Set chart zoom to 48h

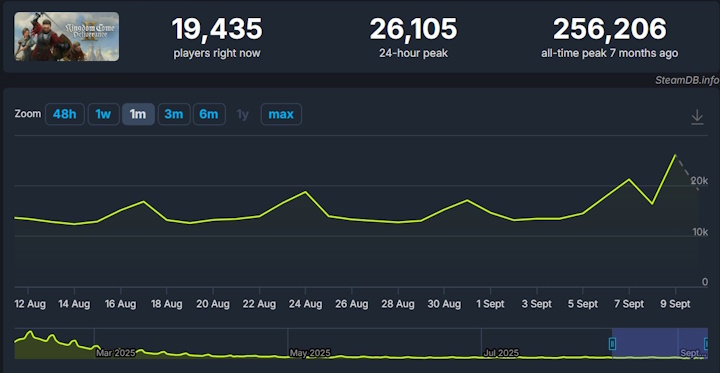[x=65, y=114]
